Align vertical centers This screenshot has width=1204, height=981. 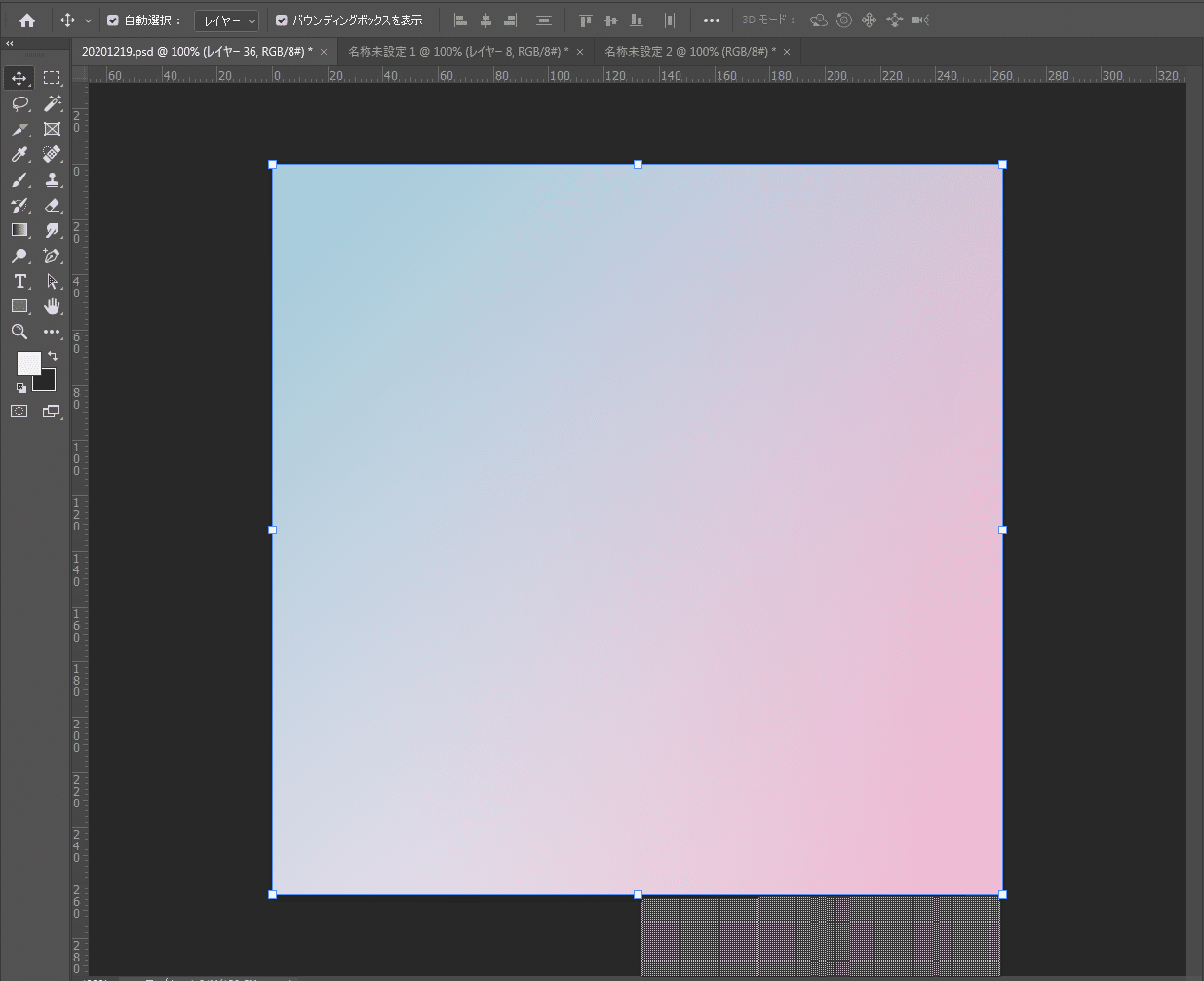611,20
